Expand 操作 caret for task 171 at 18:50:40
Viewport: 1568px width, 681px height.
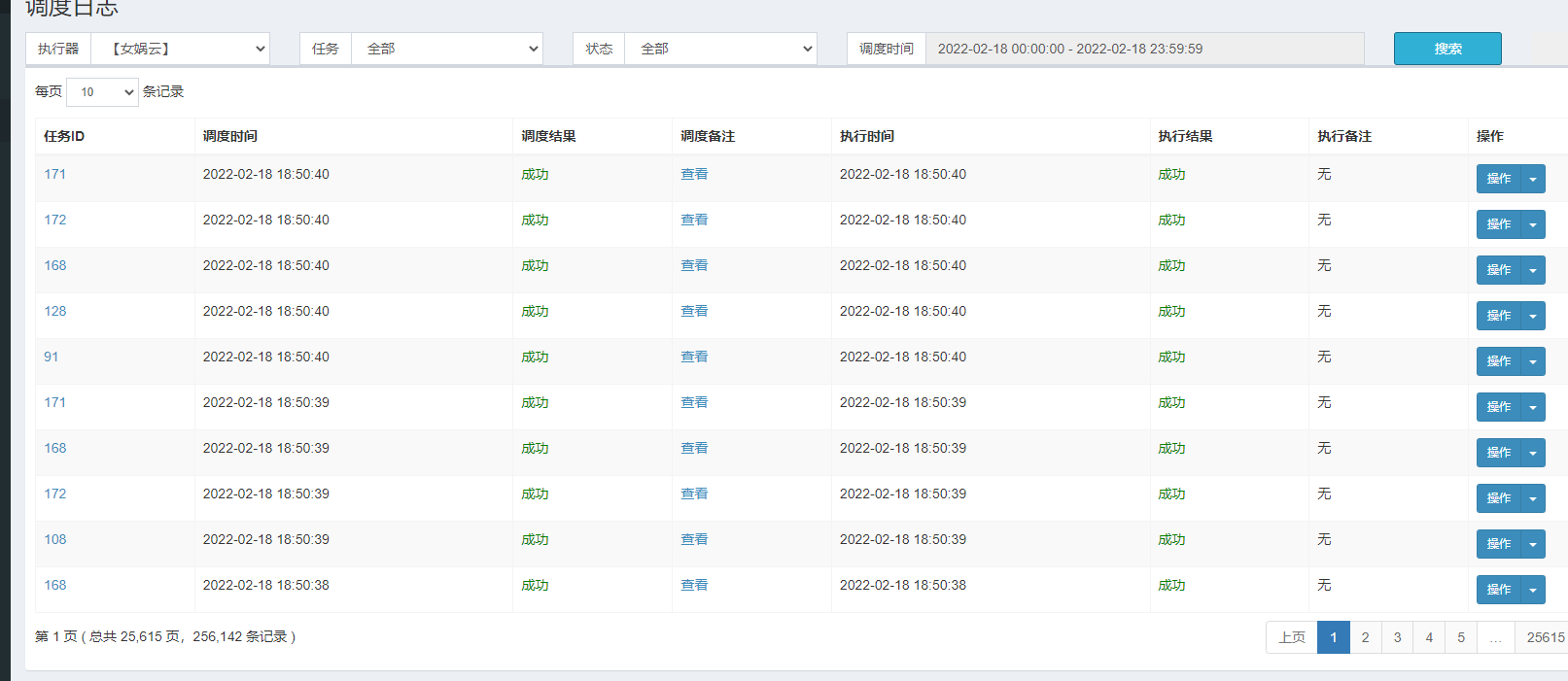point(1533,179)
